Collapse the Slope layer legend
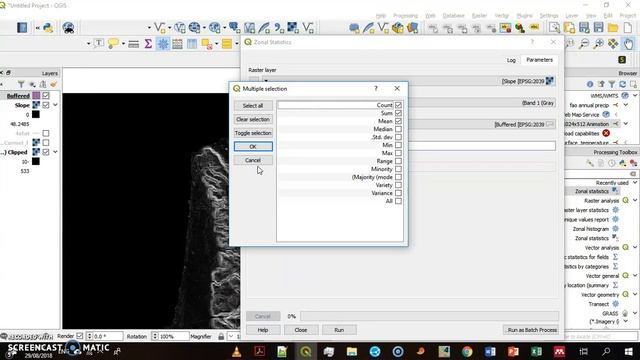Screen dimensions: 640x360 coord(55,105)
